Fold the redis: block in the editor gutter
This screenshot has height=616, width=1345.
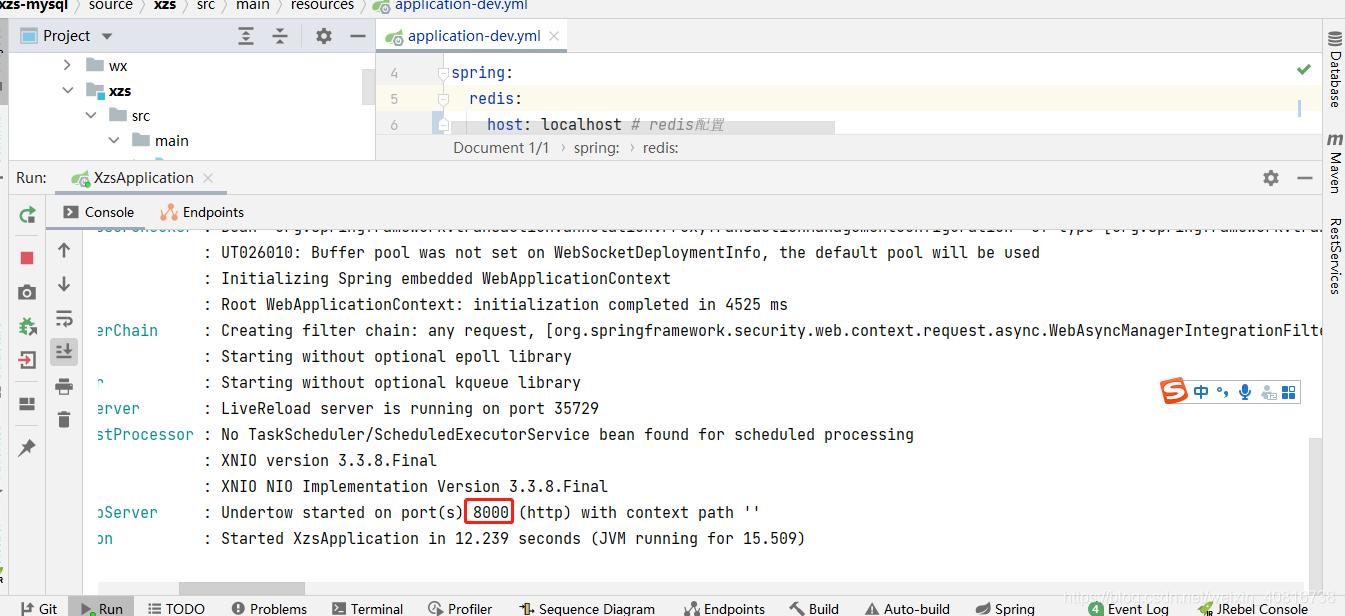(443, 100)
